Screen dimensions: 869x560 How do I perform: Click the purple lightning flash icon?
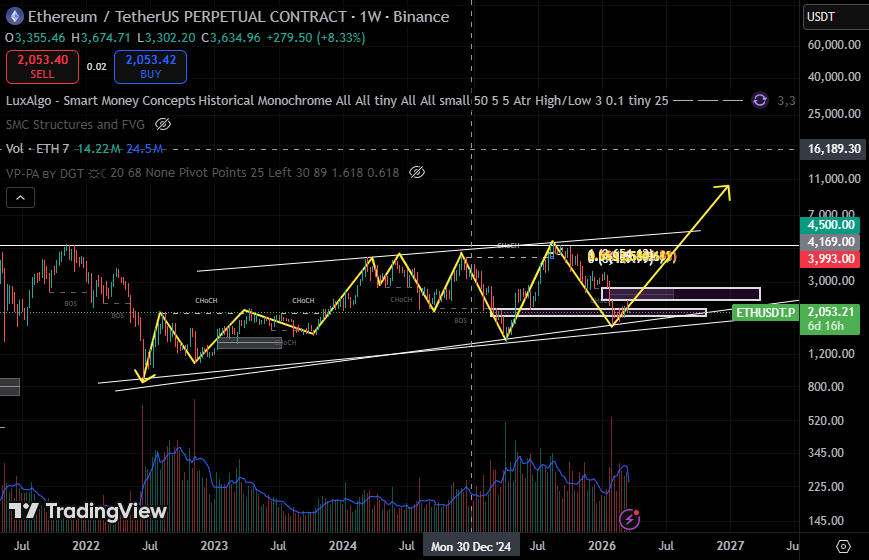coord(630,518)
